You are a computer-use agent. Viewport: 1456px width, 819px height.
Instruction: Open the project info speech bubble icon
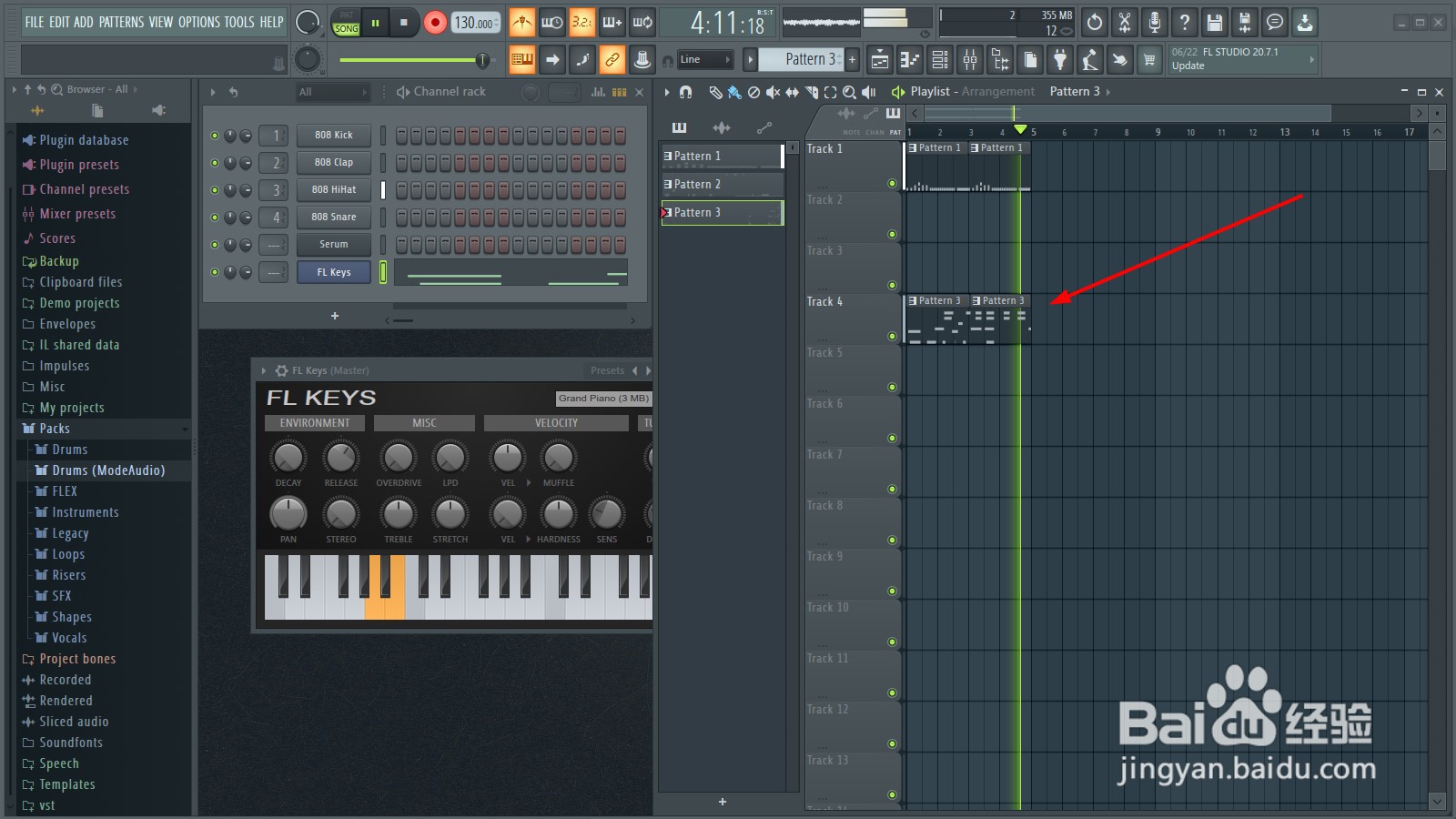1275,22
